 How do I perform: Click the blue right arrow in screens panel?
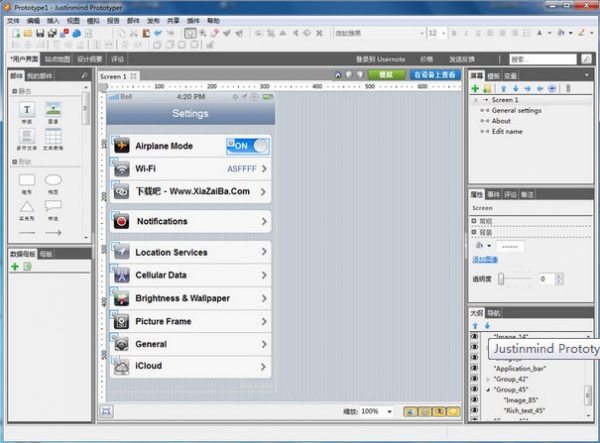coord(528,89)
